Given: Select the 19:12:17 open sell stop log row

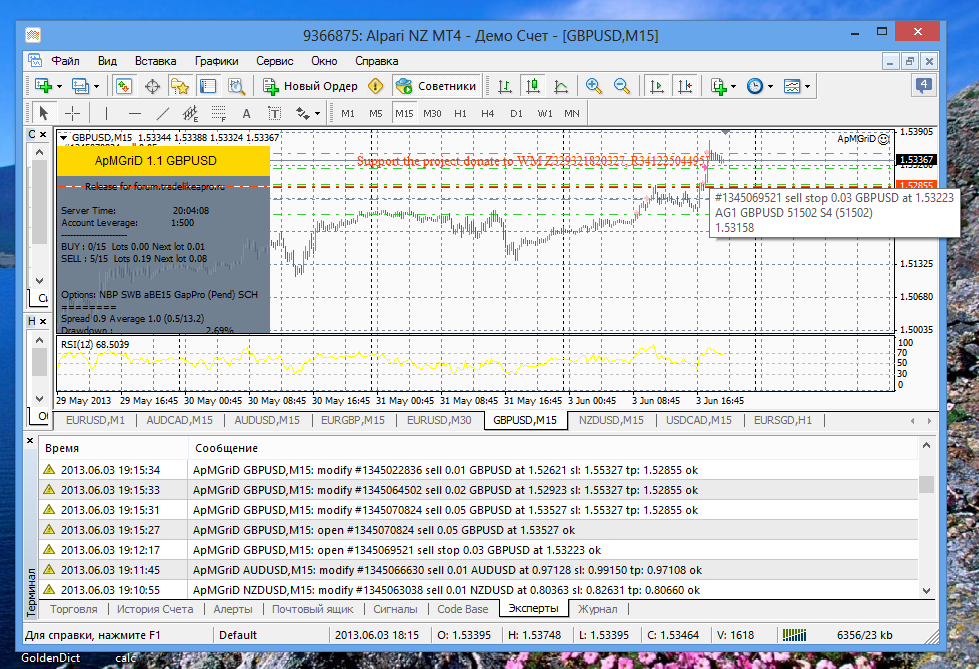Looking at the screenshot, I should coord(478,550).
